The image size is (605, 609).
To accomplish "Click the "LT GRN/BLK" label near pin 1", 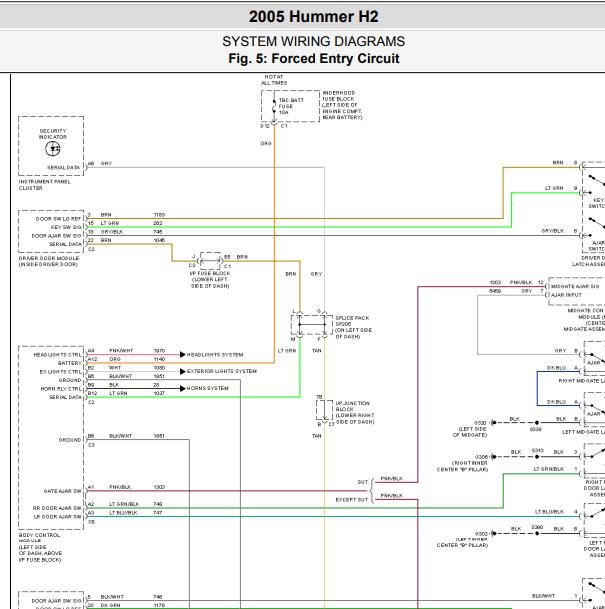I will click(x=548, y=469).
